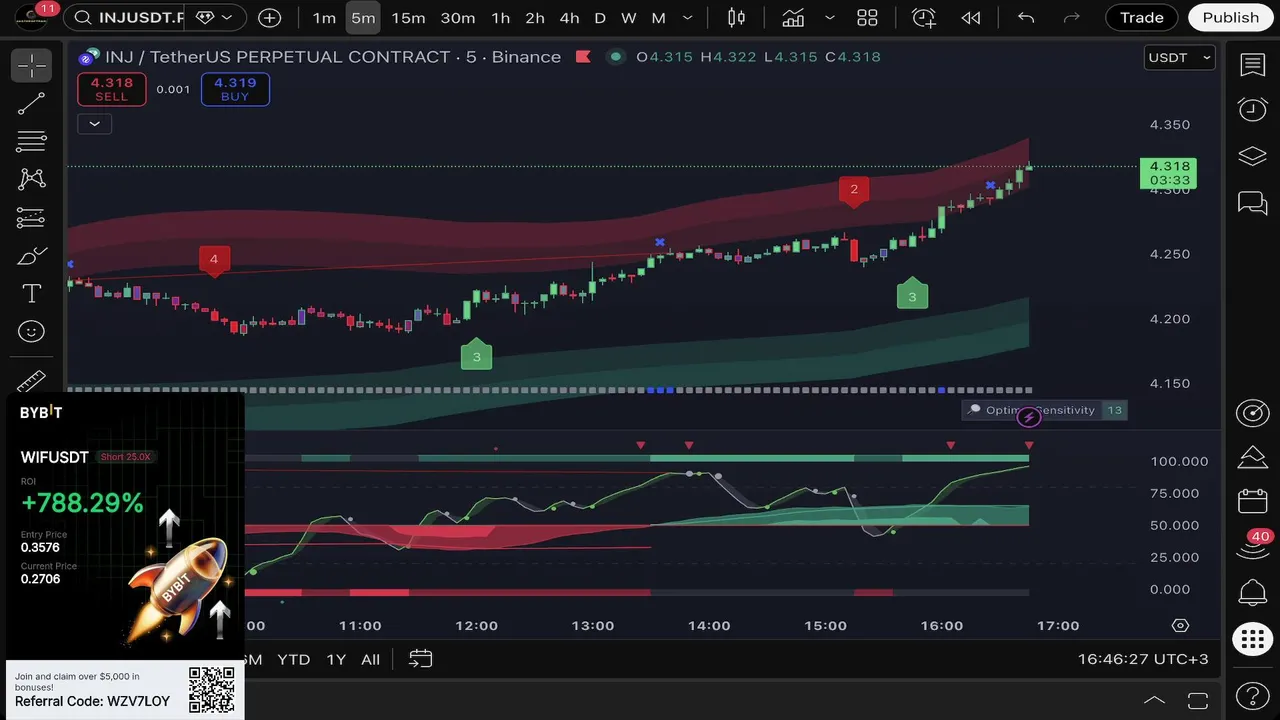Image resolution: width=1280 pixels, height=720 pixels.
Task: Create a new alert from toolbar
Action: tap(924, 18)
